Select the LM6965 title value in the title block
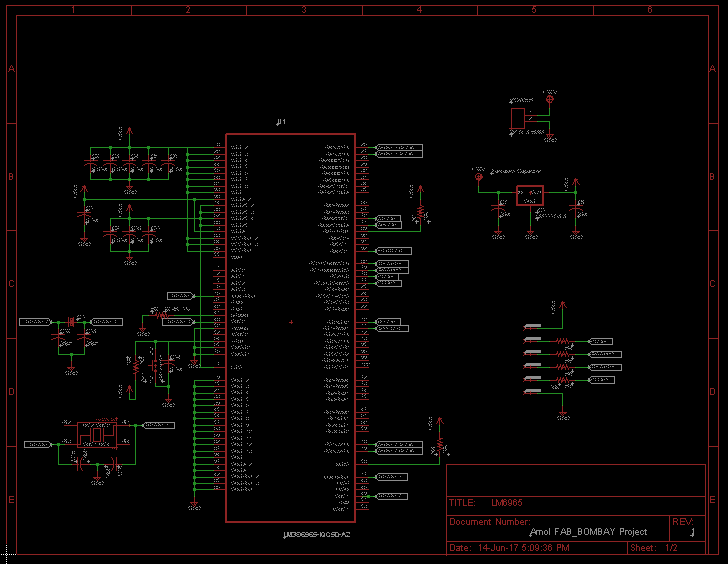The width and height of the screenshot is (728, 564). pyautogui.click(x=507, y=503)
